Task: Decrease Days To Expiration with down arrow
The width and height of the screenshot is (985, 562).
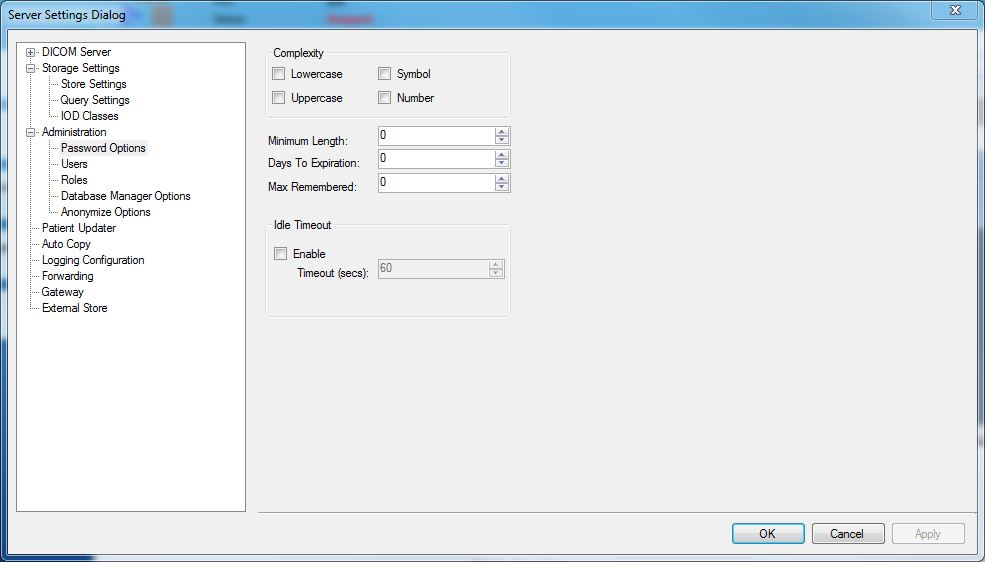Action: tap(502, 163)
